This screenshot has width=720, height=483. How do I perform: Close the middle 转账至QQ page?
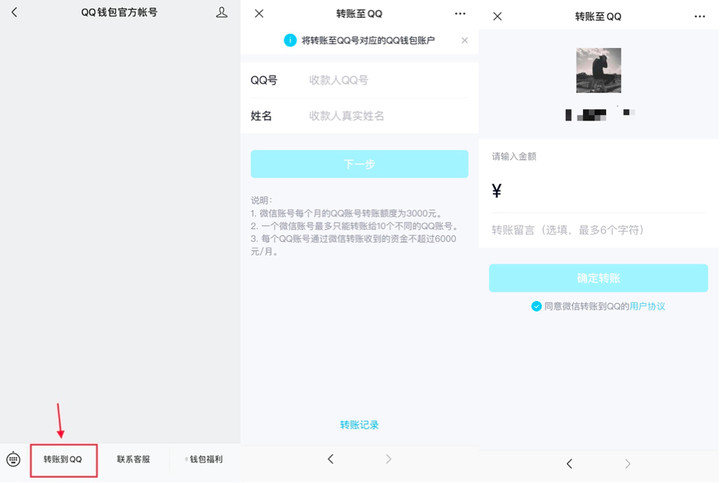(259, 14)
